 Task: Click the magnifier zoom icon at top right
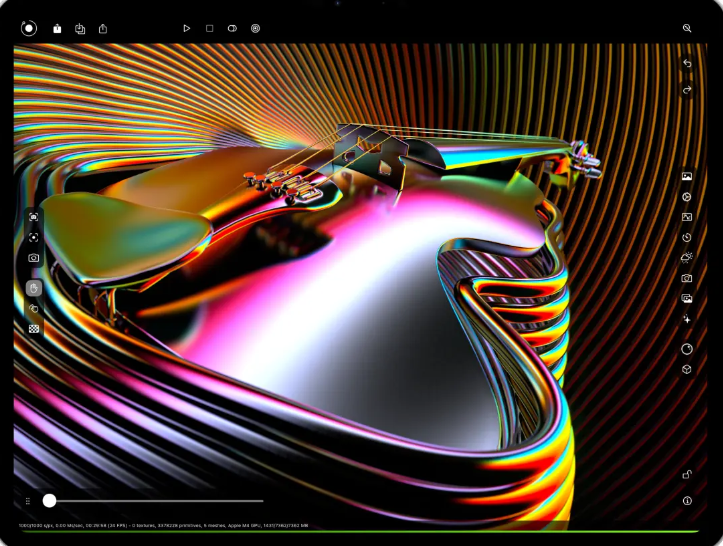[x=687, y=28]
